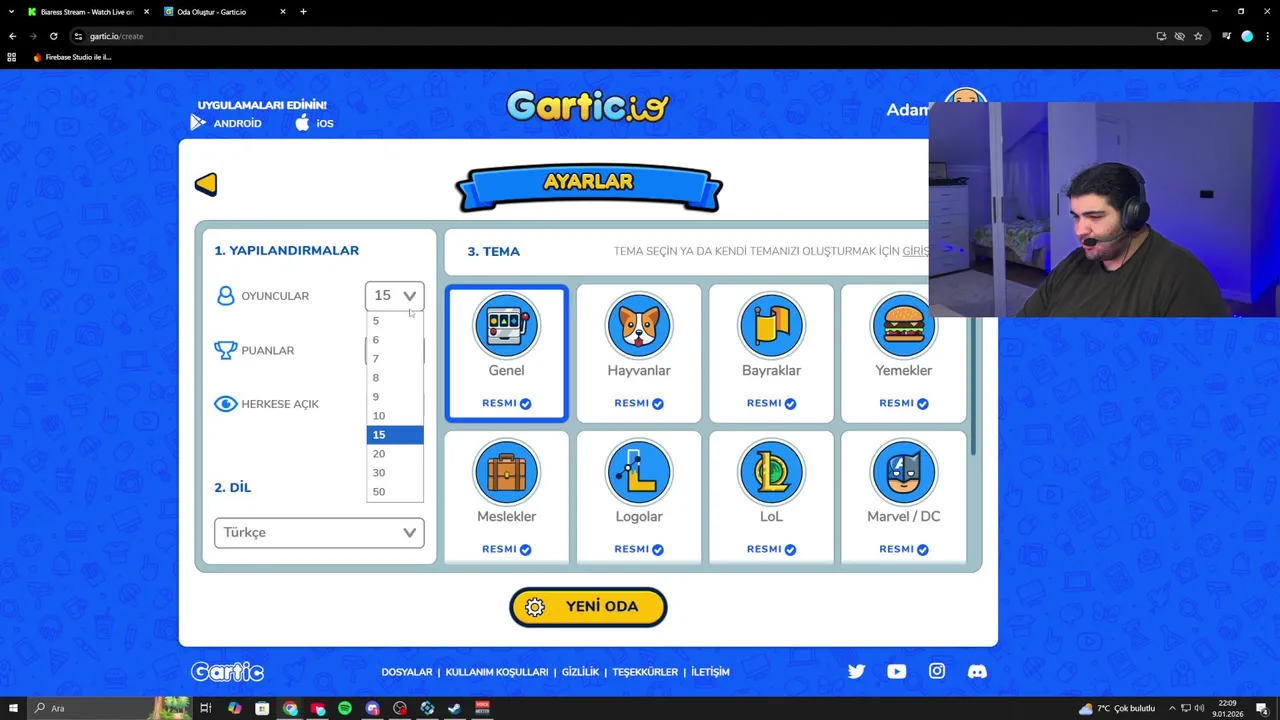This screenshot has width=1280, height=720.
Task: Open the Türkçe language dropdown
Action: pyautogui.click(x=319, y=533)
